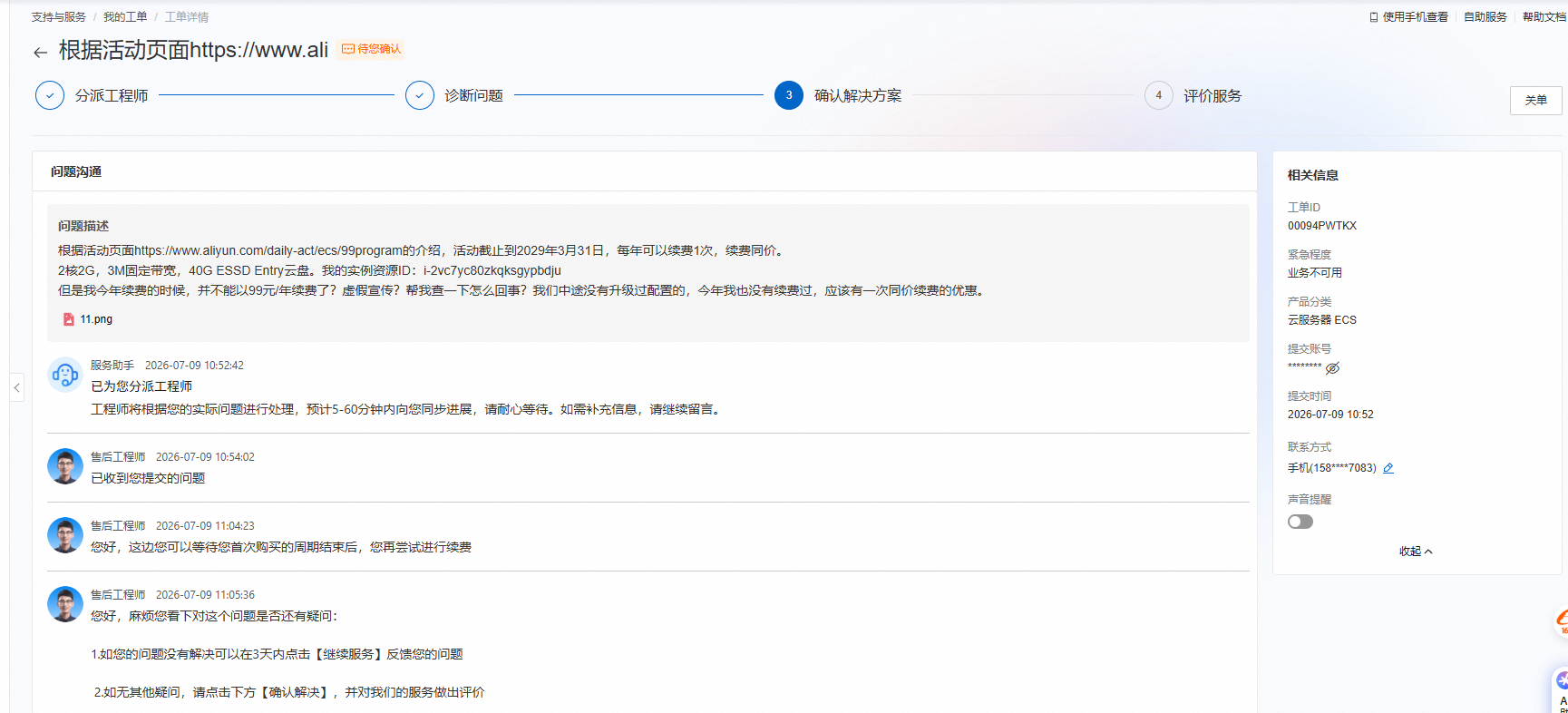The height and width of the screenshot is (713, 1568).
Task: Open the 11.png attachment link
Action: 96,319
